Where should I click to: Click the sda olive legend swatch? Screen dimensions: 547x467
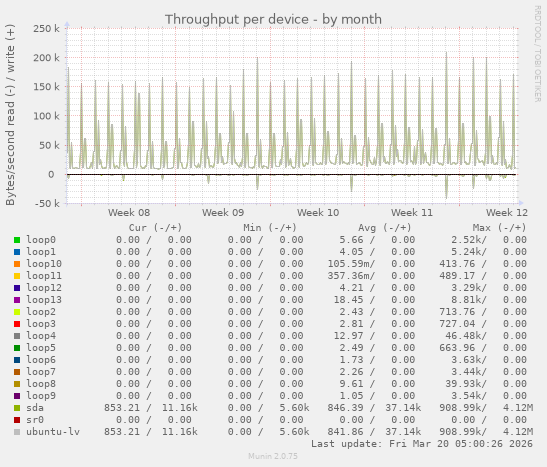pos(17,408)
